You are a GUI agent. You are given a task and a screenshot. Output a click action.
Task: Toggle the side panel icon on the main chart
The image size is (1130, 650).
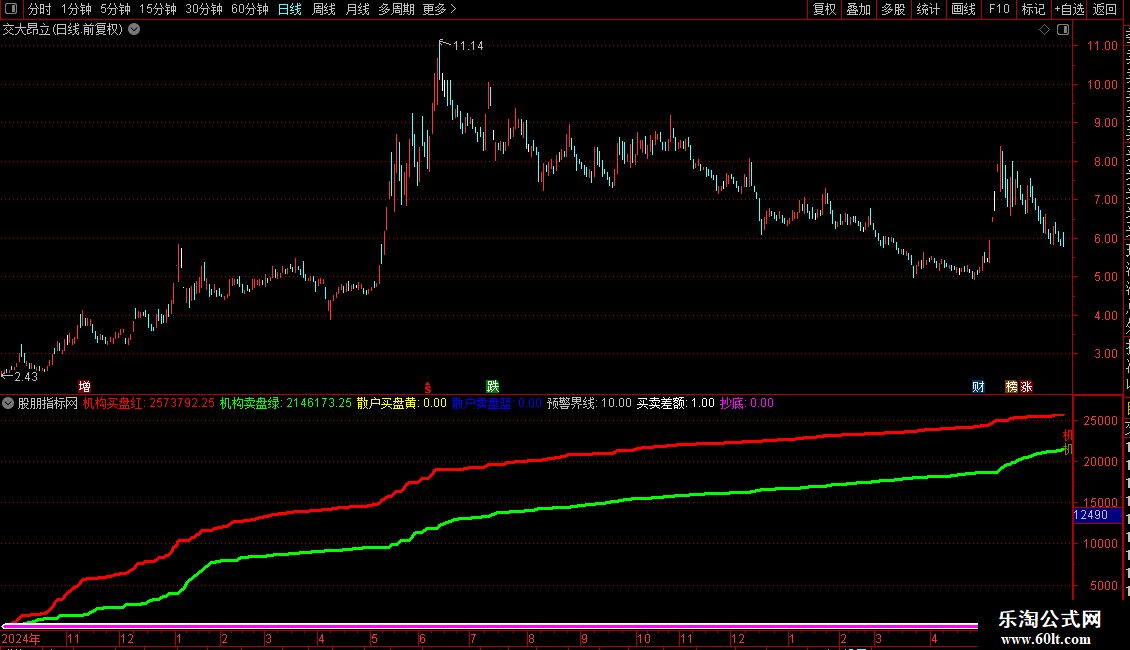(1063, 30)
